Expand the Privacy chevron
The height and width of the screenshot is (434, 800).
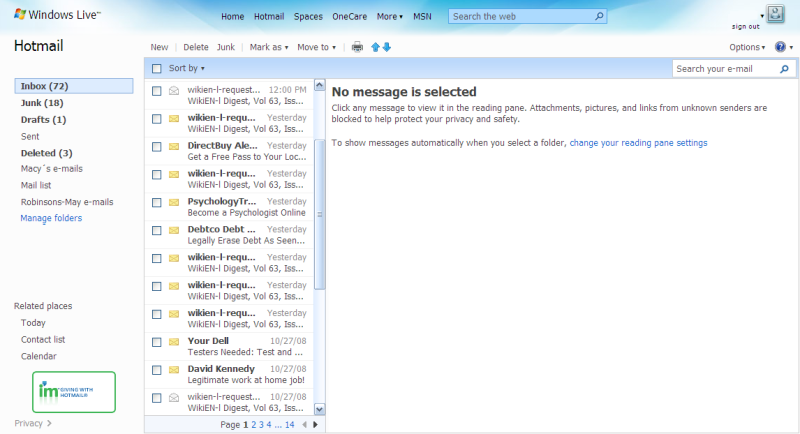pyautogui.click(x=49, y=423)
